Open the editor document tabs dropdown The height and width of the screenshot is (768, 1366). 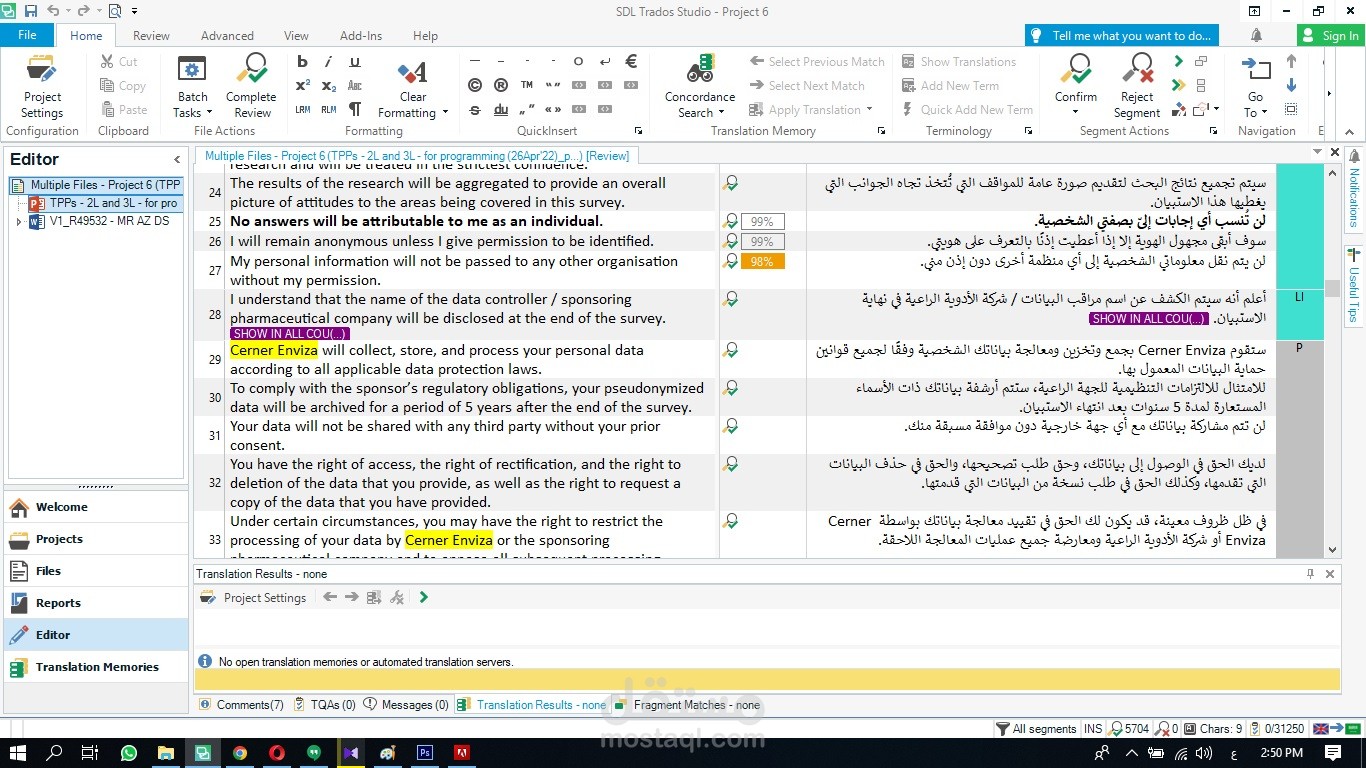[1316, 152]
